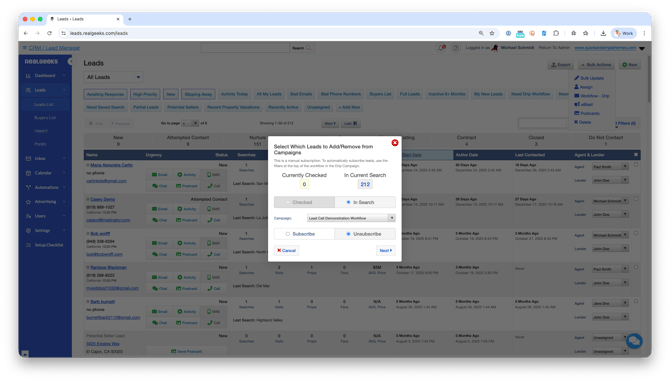Select Assign from Bulk Actions menu

pyautogui.click(x=583, y=87)
